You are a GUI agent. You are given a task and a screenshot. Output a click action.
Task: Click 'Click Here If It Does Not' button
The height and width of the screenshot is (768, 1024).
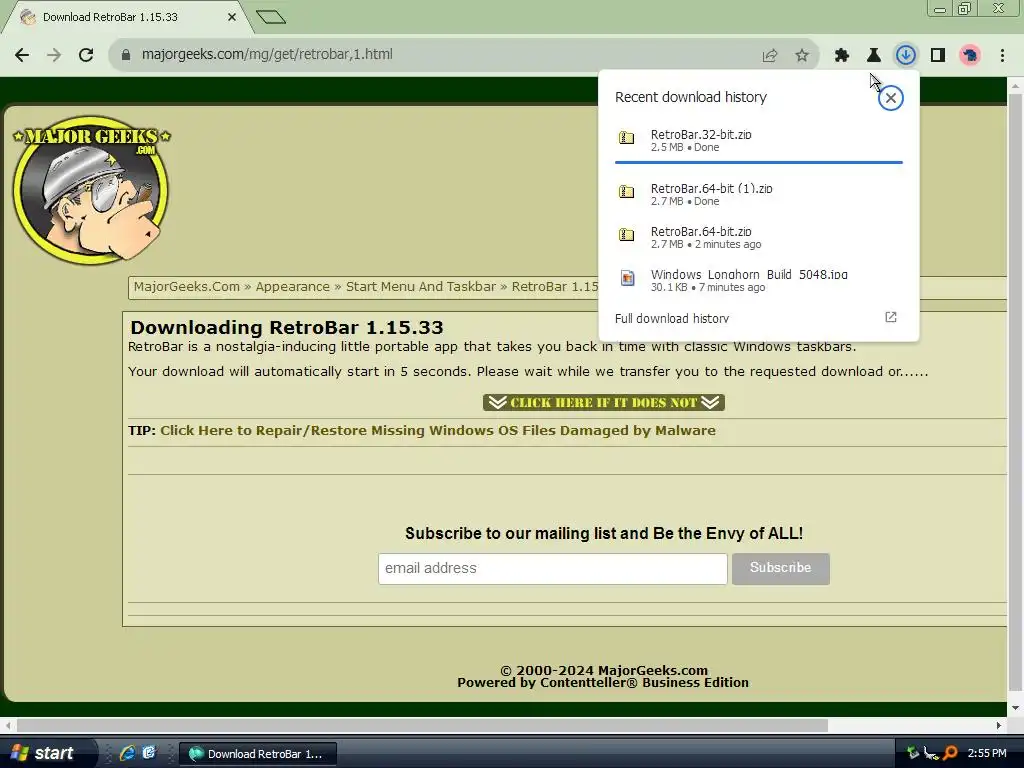pyautogui.click(x=603, y=402)
